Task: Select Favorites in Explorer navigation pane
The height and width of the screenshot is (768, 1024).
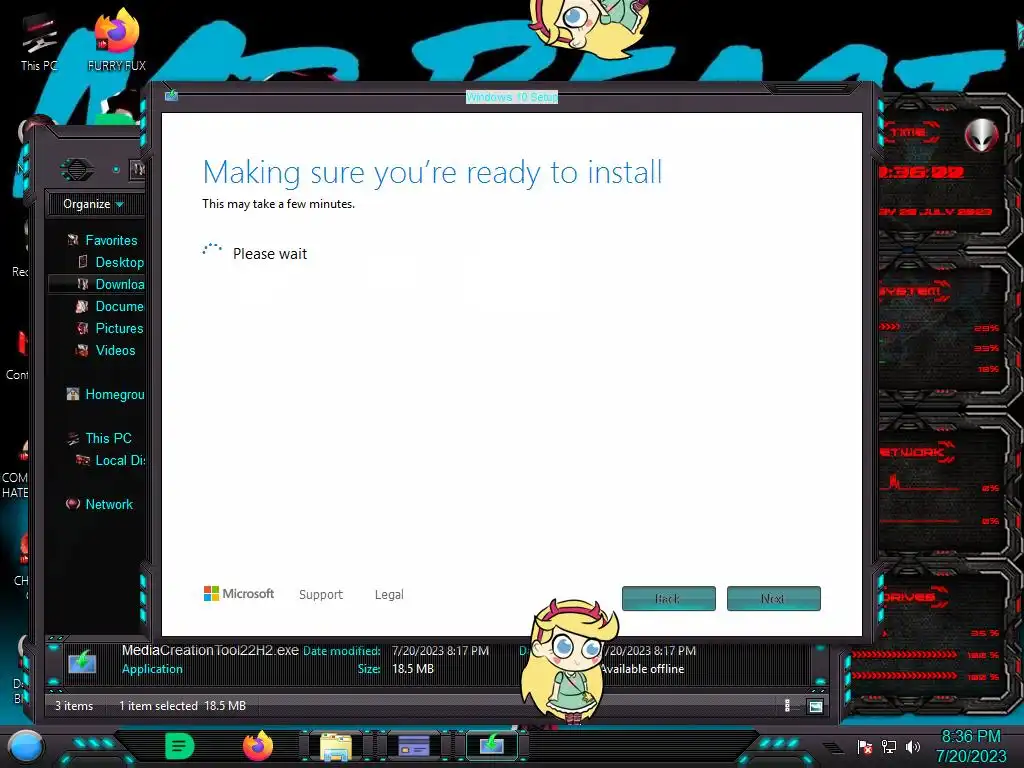Action: click(111, 240)
